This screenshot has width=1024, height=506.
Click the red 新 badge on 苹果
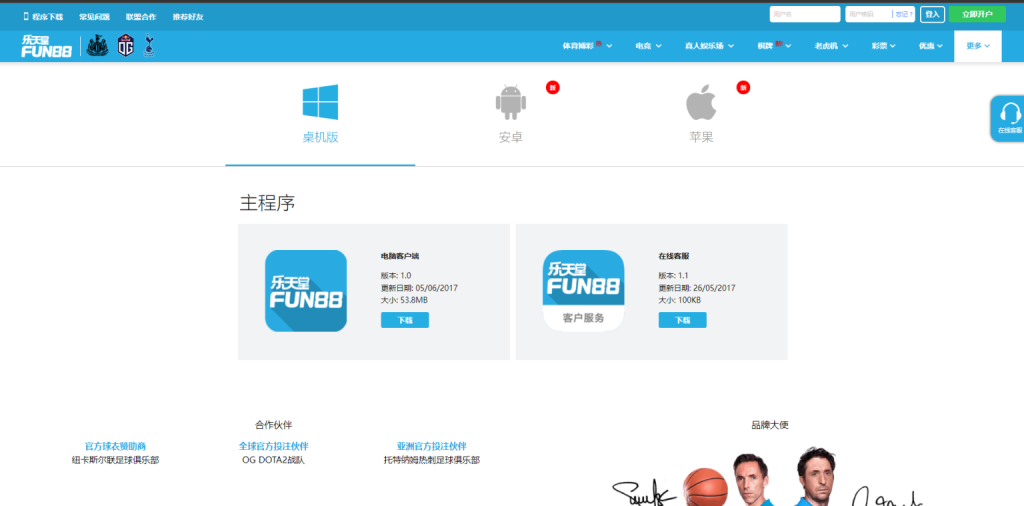click(743, 87)
